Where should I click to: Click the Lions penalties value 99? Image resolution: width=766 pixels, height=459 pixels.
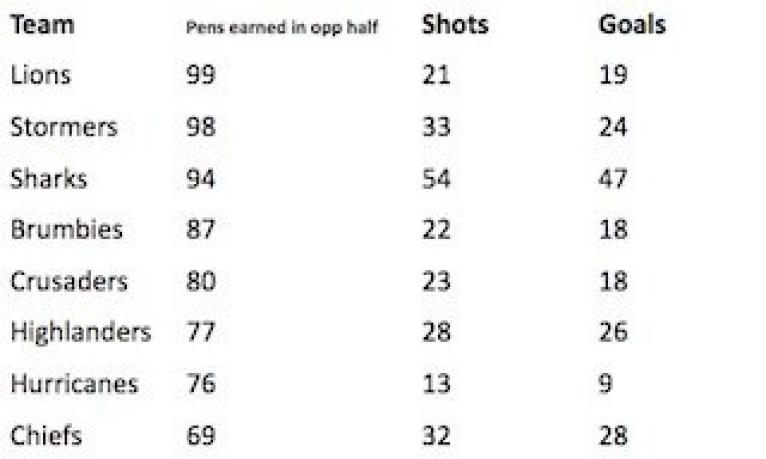201,75
